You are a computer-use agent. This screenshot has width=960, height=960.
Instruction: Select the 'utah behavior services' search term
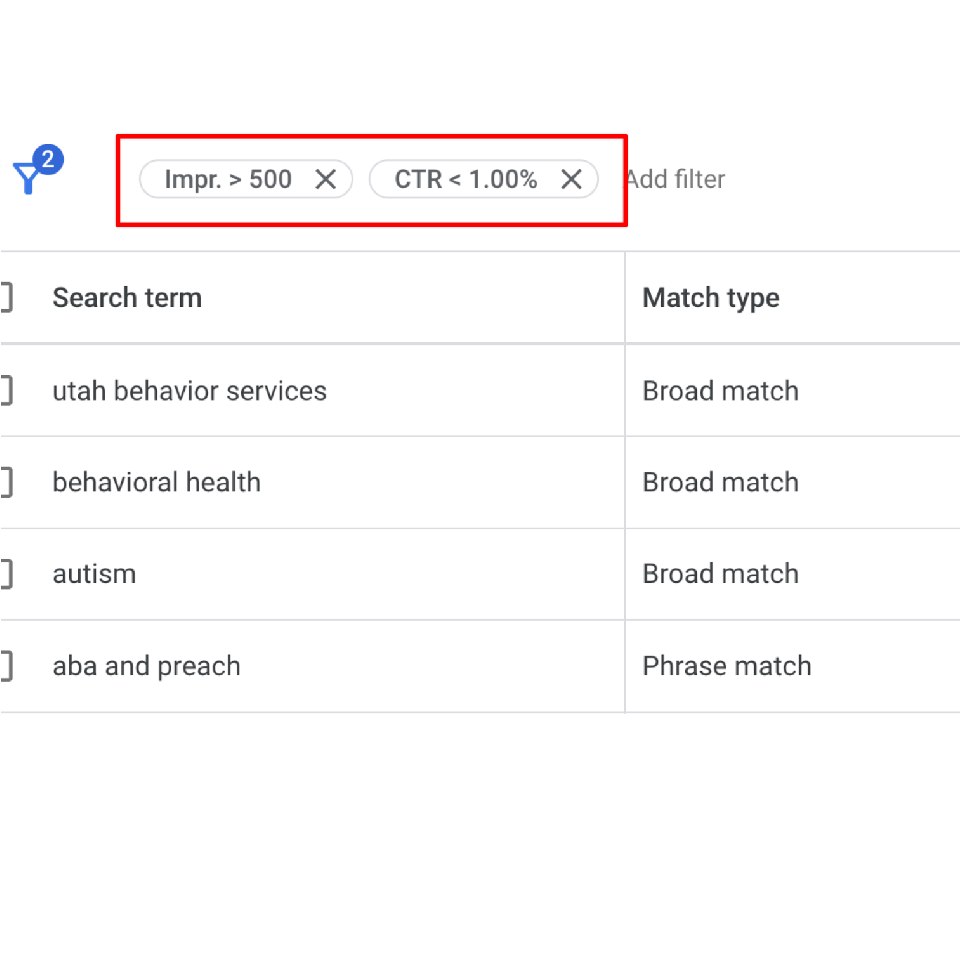pos(189,391)
